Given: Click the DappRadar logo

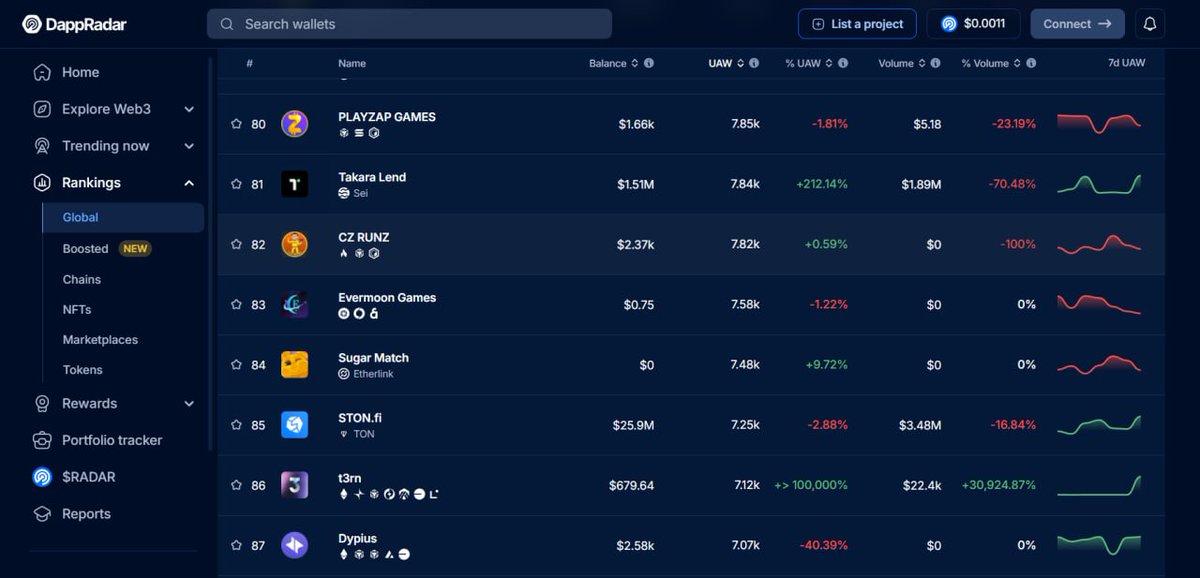Looking at the screenshot, I should pyautogui.click(x=74, y=24).
